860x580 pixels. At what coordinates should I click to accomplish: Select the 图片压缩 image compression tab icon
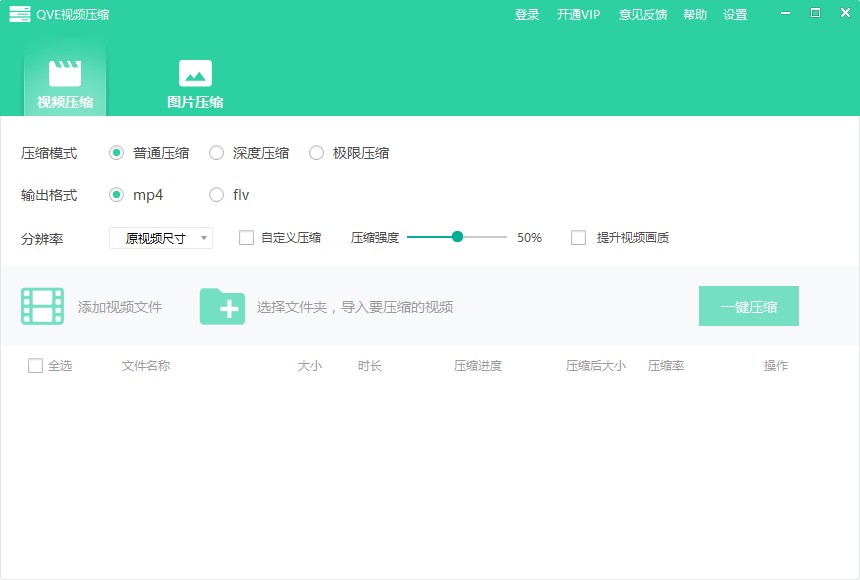(194, 72)
